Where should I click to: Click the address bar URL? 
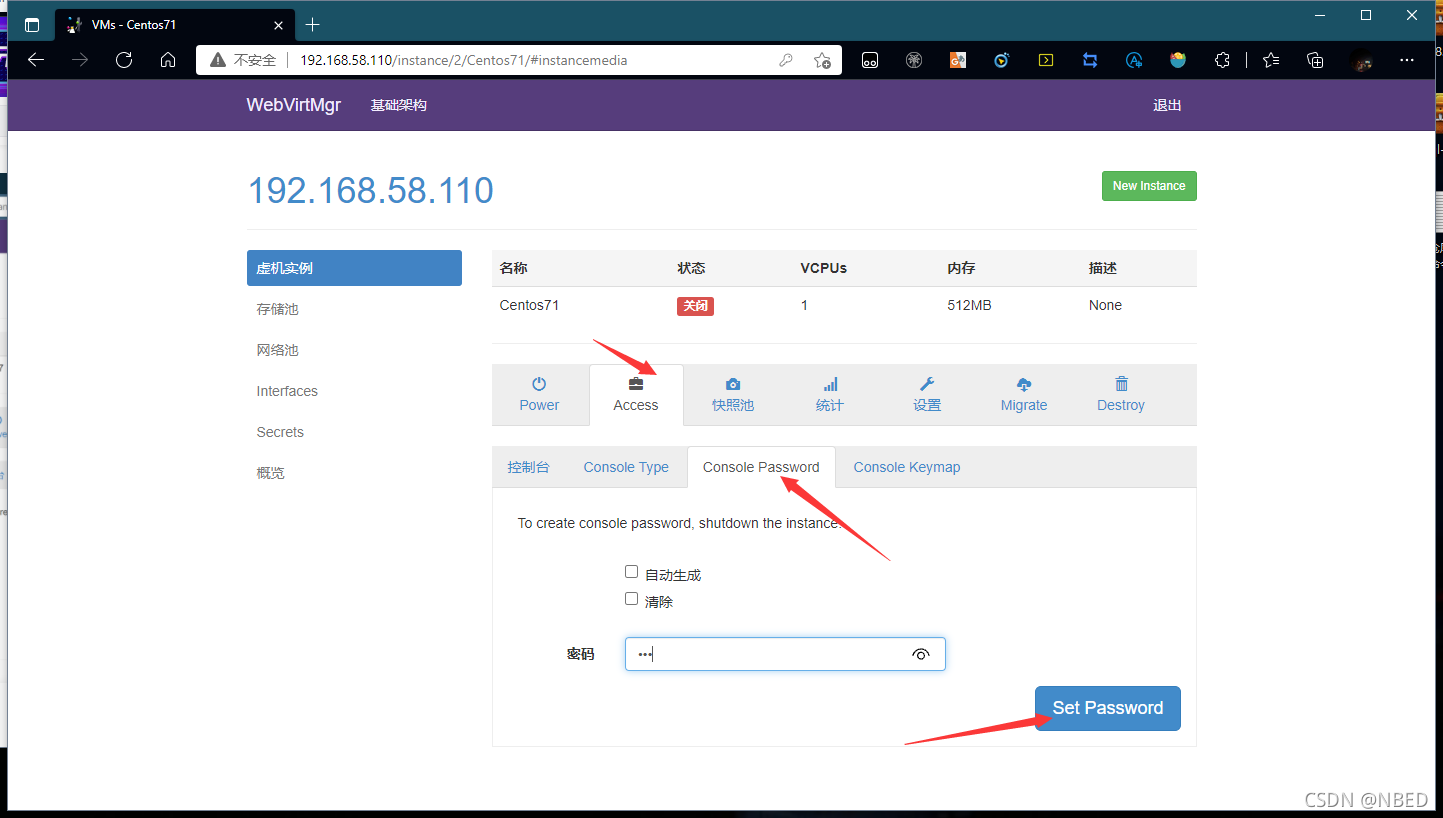[x=464, y=60]
